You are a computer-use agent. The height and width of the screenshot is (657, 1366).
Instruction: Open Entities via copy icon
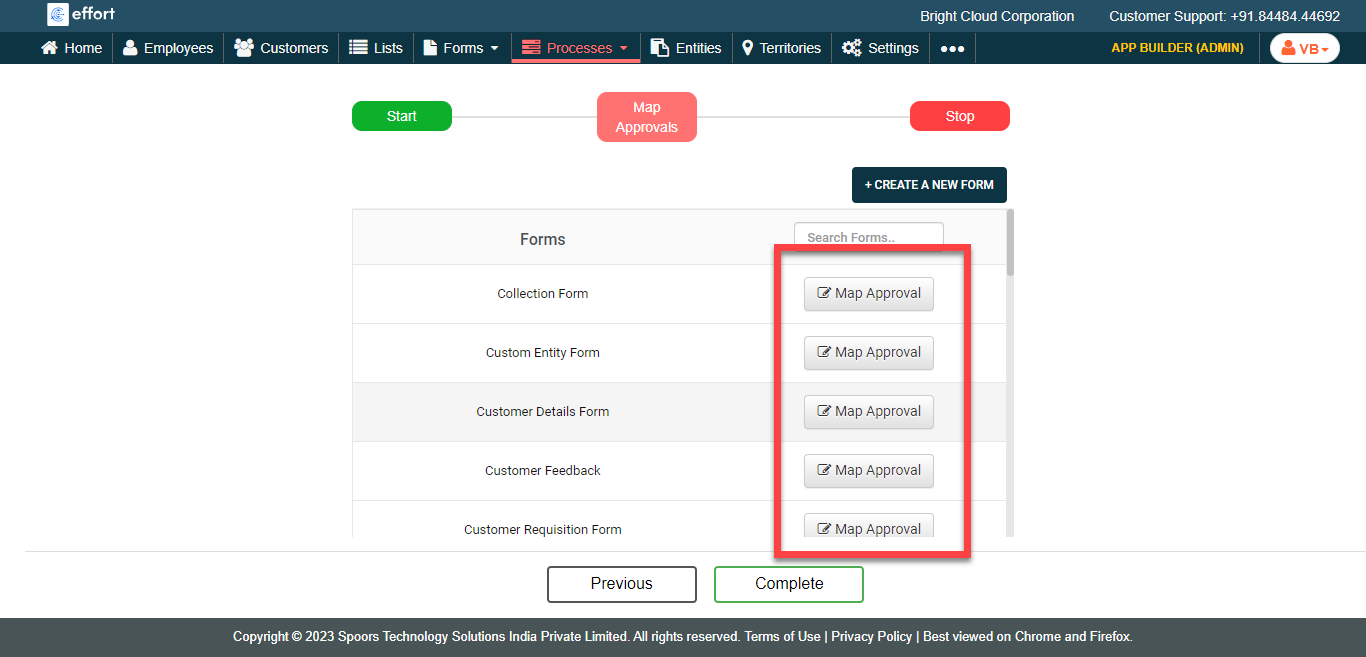pyautogui.click(x=659, y=48)
